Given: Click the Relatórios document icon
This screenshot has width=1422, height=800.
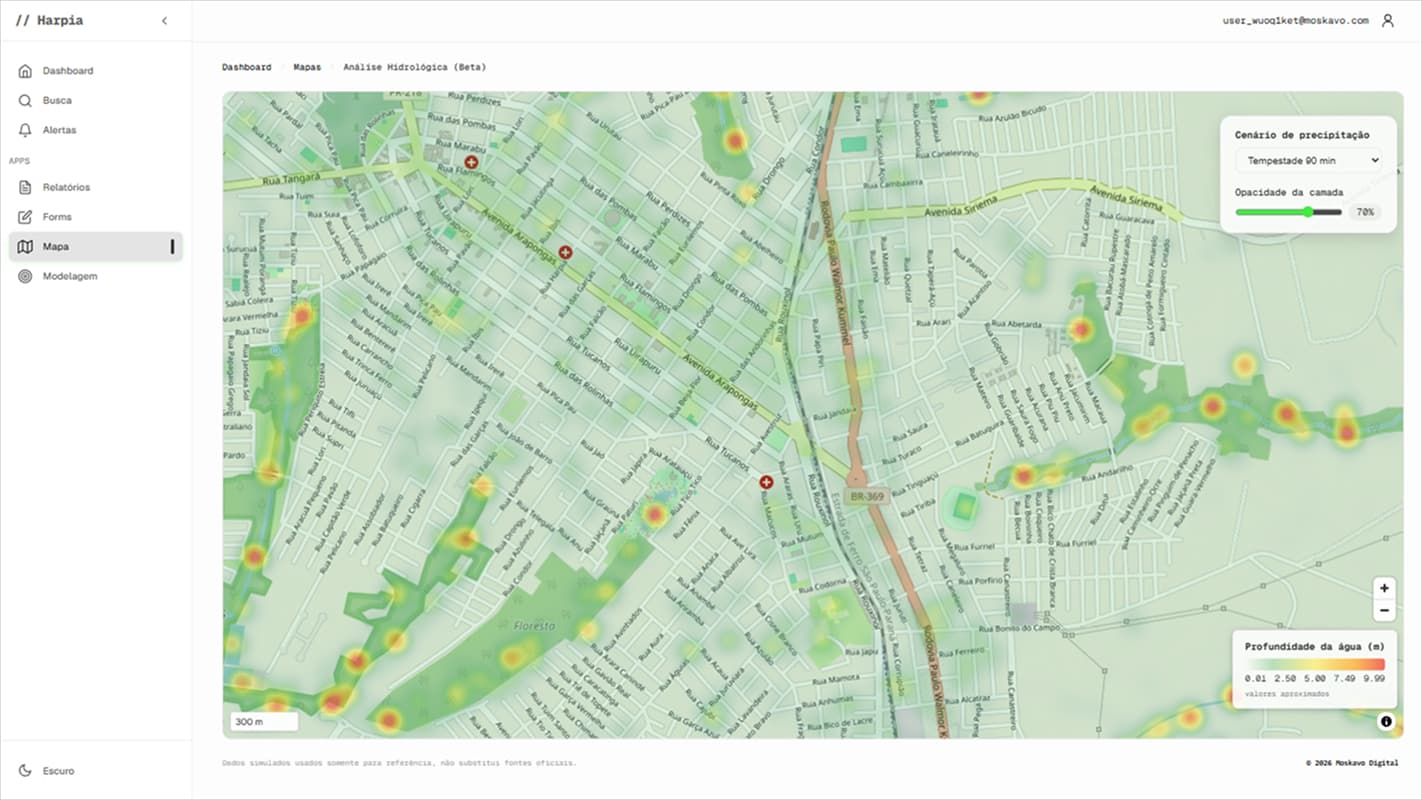Looking at the screenshot, I should tap(25, 187).
